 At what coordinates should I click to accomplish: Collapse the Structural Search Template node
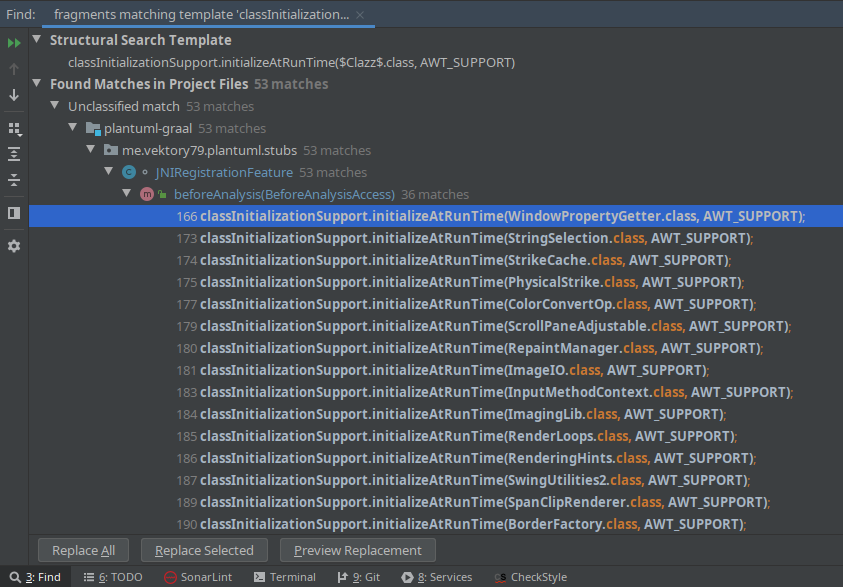[37, 39]
